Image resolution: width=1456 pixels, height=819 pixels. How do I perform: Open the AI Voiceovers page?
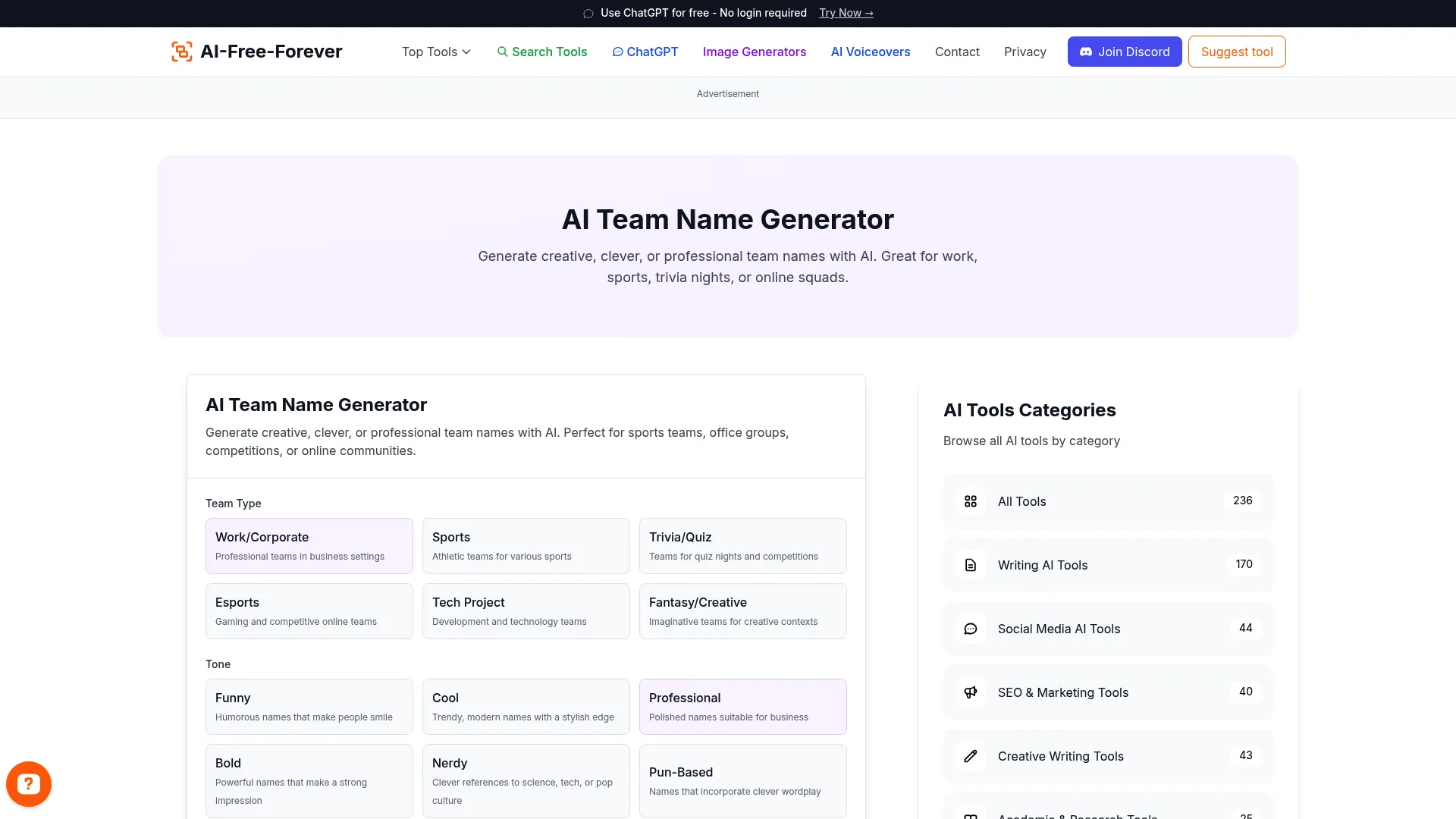pyautogui.click(x=870, y=52)
